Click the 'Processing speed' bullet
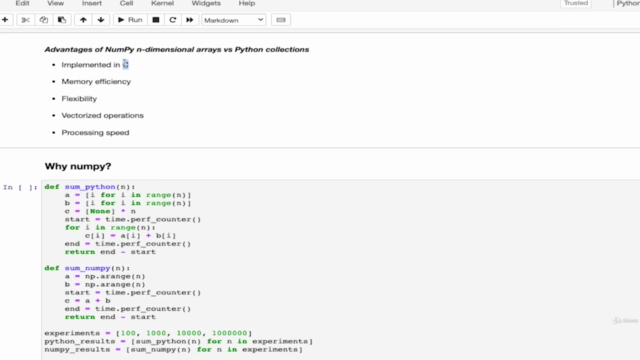Image resolution: width=640 pixels, height=360 pixels. (96, 133)
